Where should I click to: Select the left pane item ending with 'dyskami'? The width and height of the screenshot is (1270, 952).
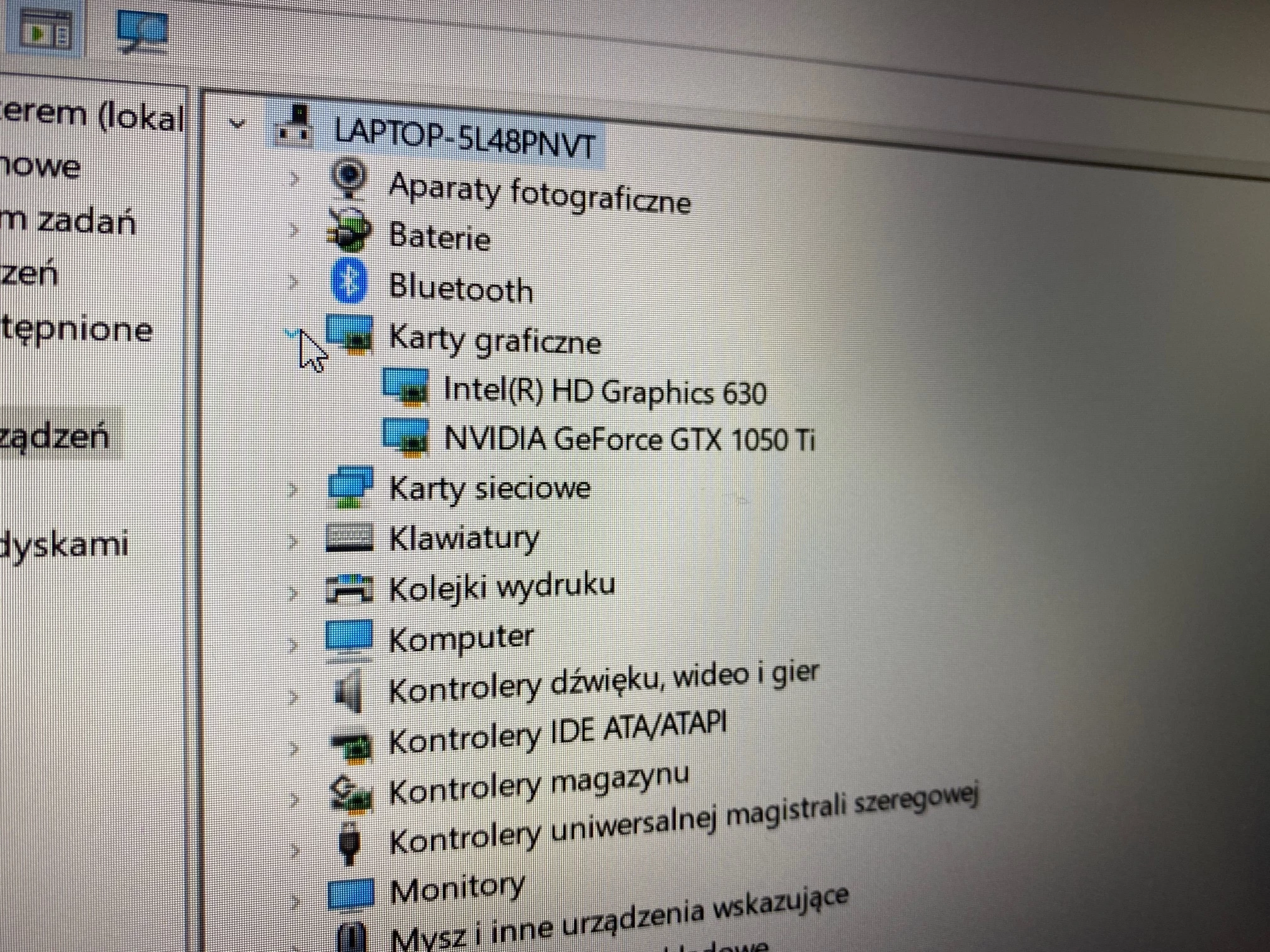[x=64, y=546]
